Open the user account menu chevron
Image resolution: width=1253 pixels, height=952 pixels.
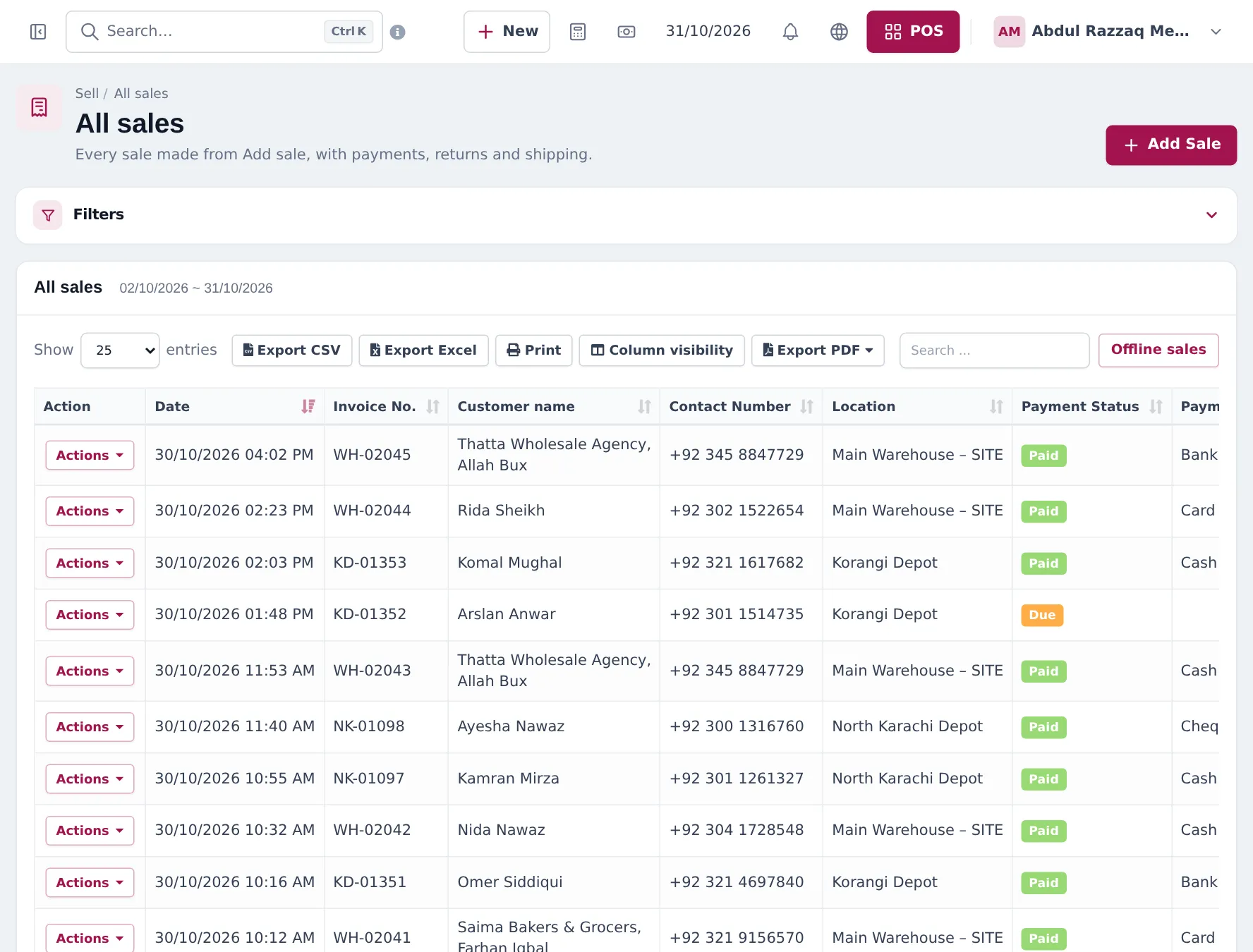pyautogui.click(x=1216, y=32)
